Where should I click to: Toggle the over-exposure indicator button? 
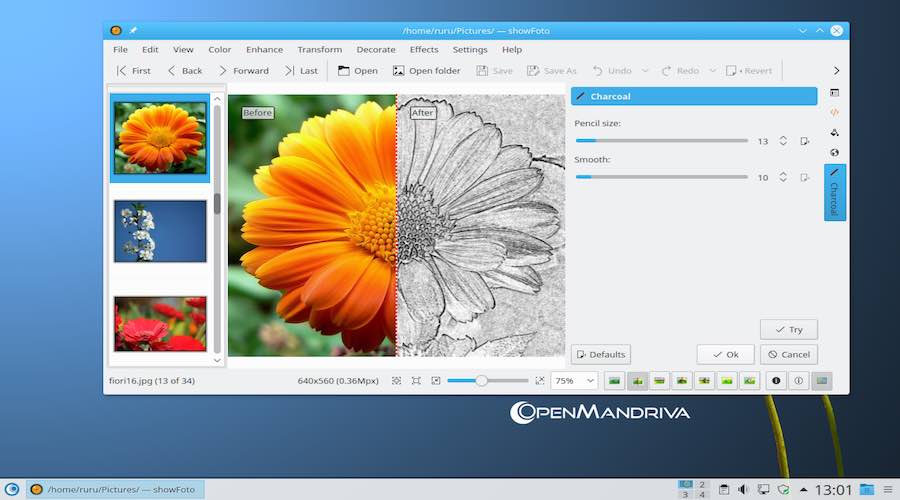798,381
